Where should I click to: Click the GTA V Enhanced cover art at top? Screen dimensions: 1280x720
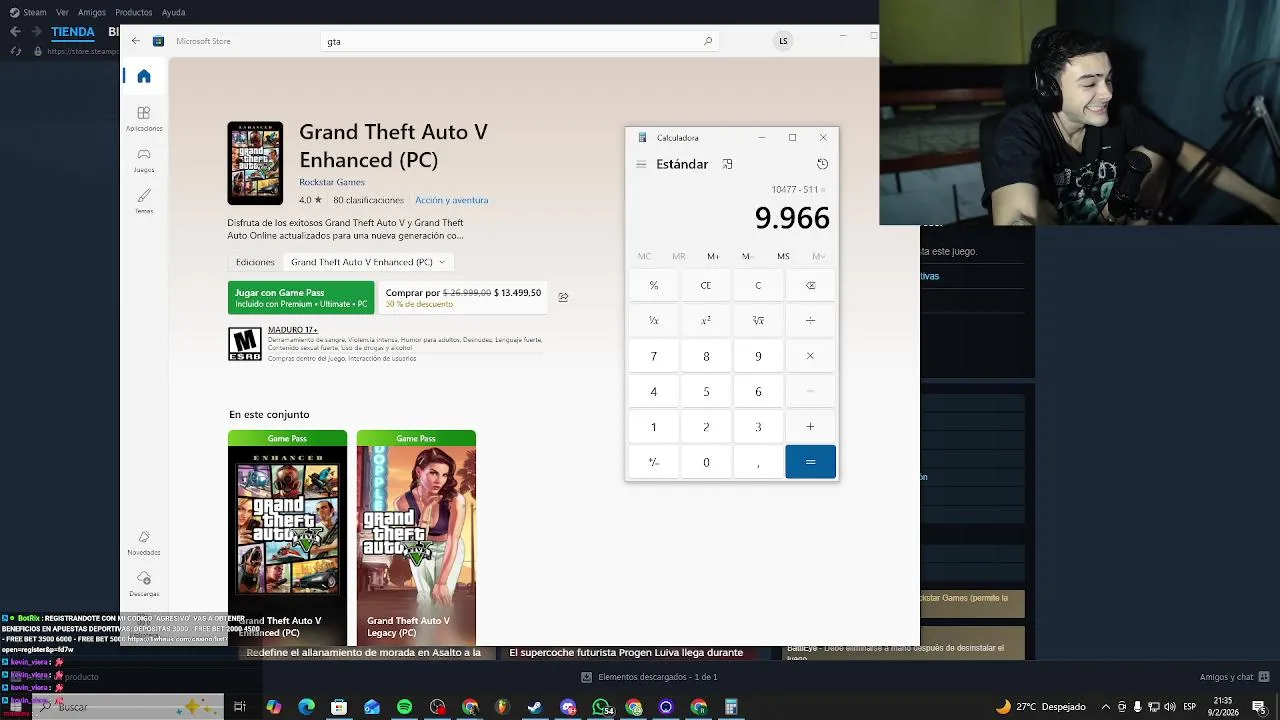click(x=255, y=163)
